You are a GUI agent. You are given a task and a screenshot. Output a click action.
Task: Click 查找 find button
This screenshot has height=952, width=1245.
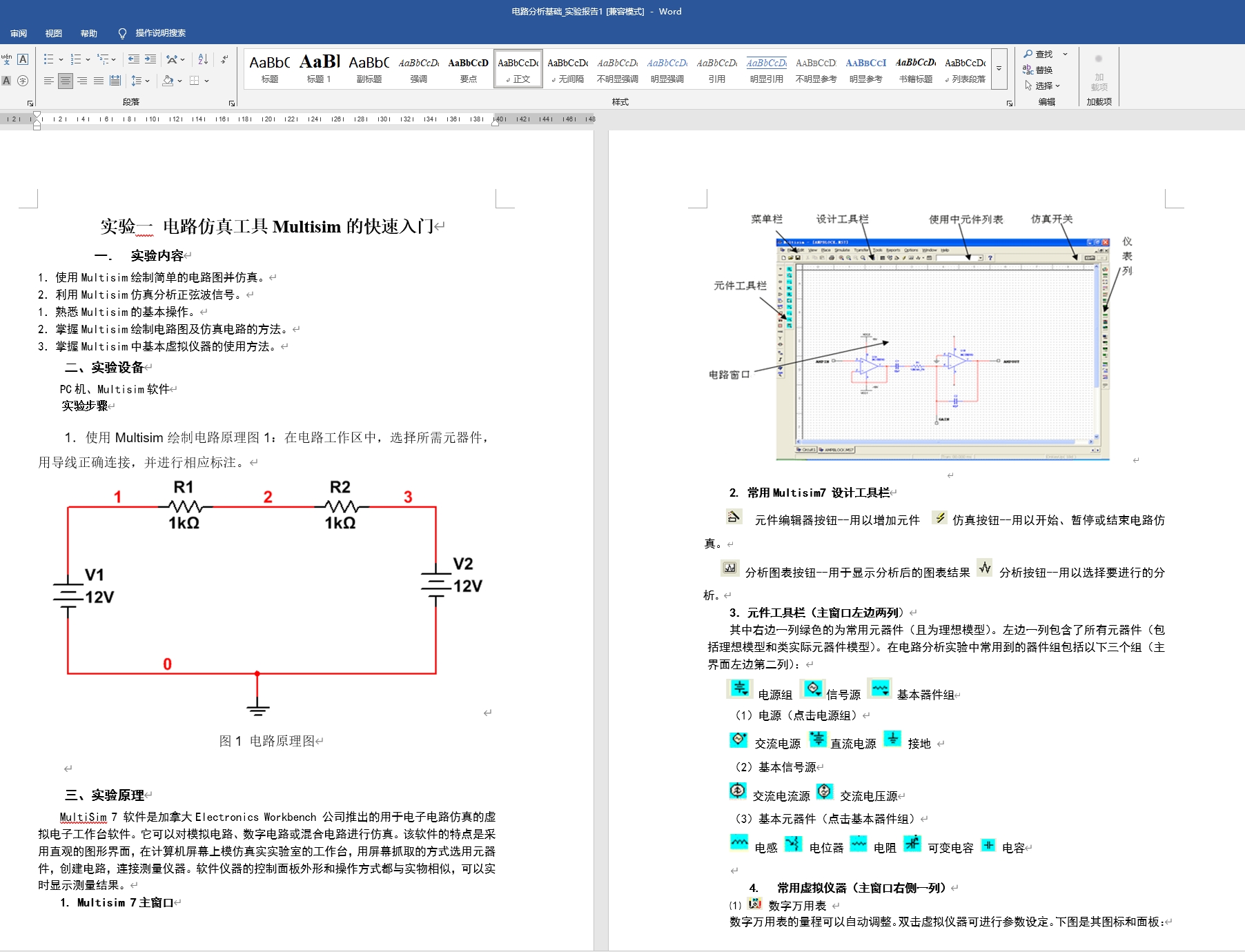pyautogui.click(x=1038, y=54)
